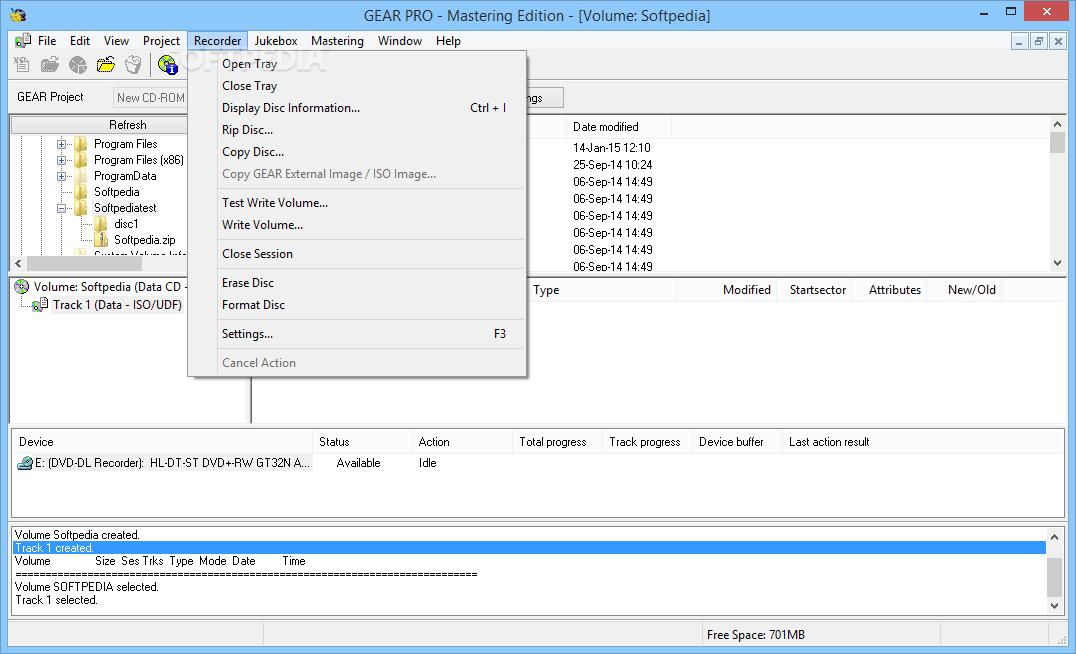1076x654 pixels.
Task: Open the Edit menu
Action: click(80, 40)
